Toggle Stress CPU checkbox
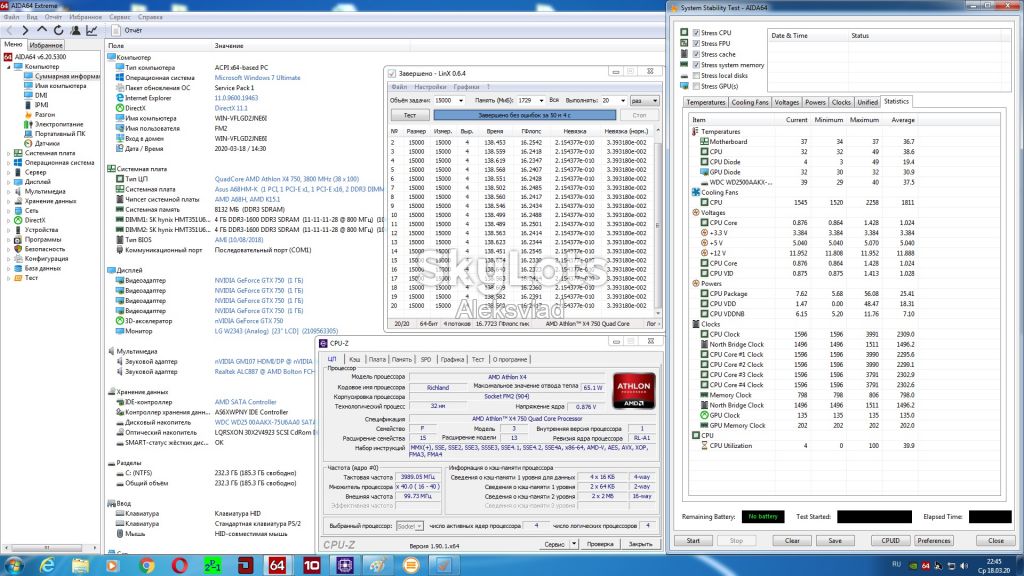 (696, 33)
